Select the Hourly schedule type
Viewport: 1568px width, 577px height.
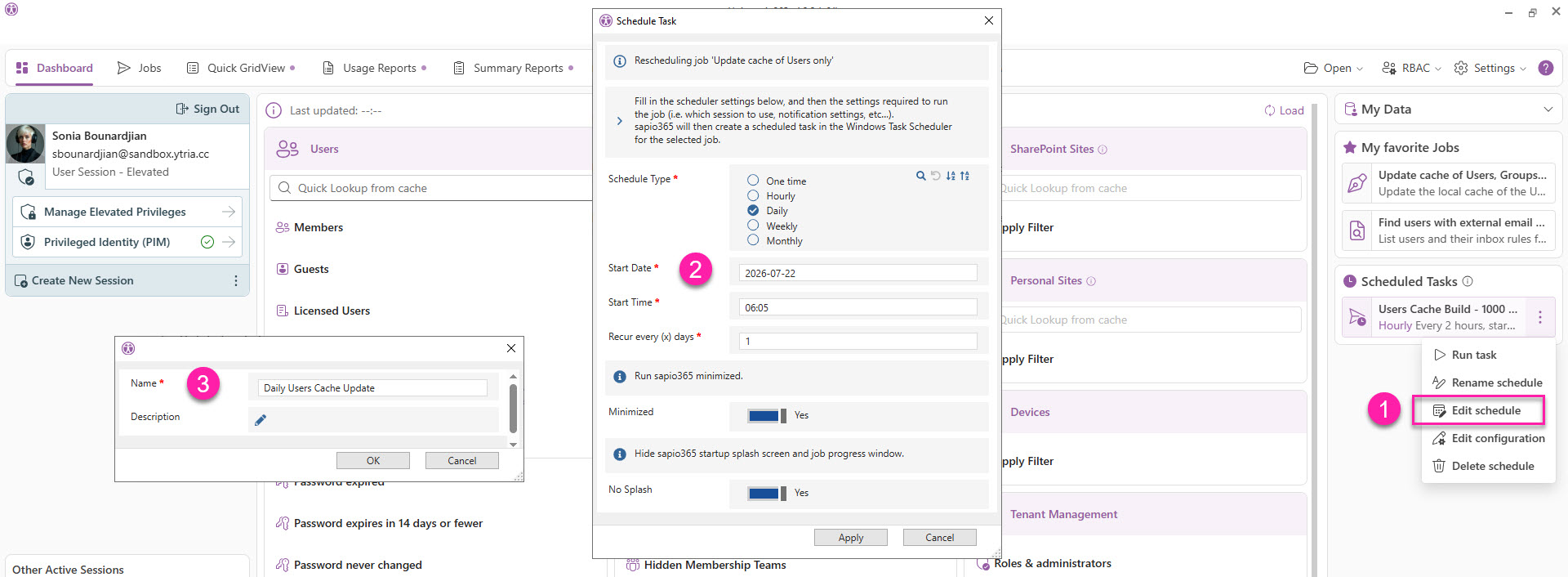[753, 195]
